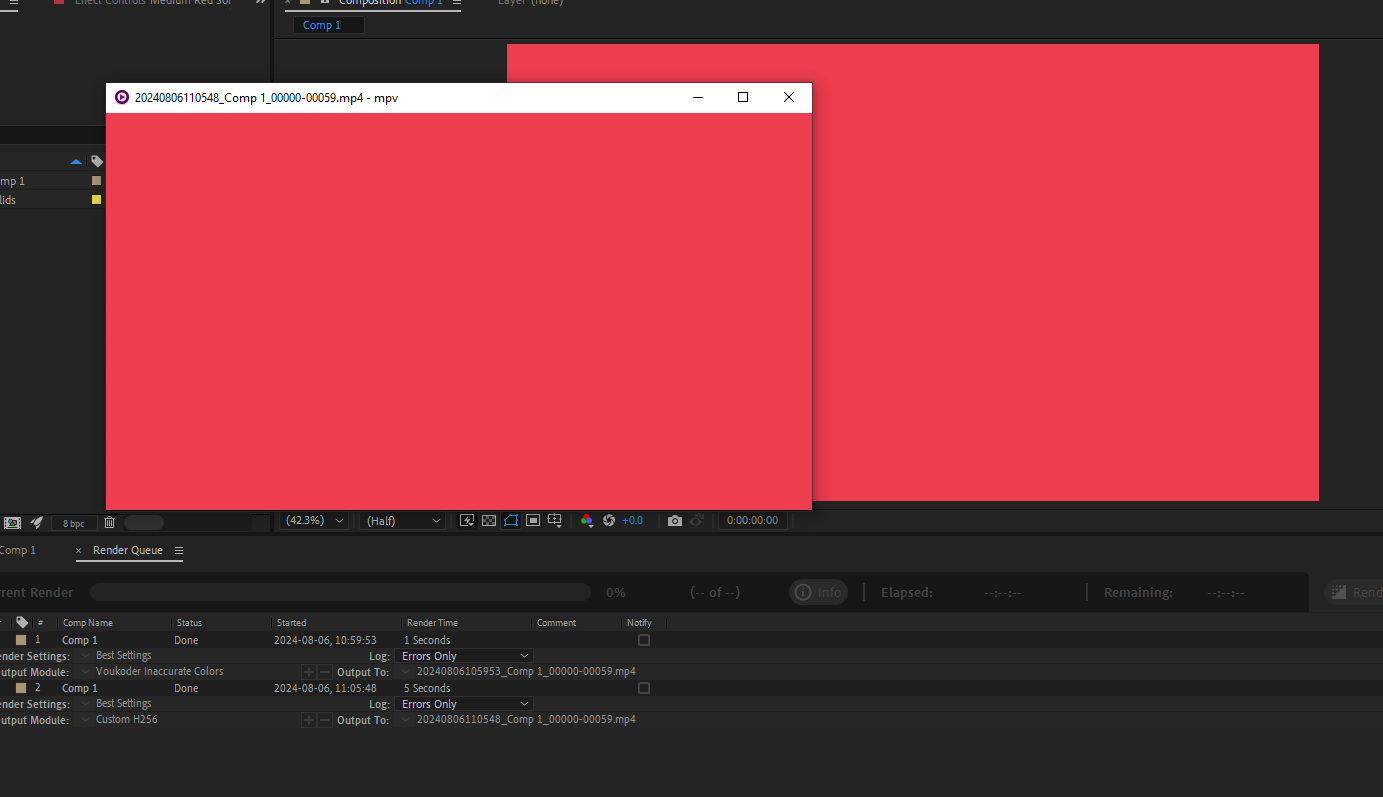Open the resolution (Half) dropdown
Screen dimensions: 1383x797
pos(403,521)
